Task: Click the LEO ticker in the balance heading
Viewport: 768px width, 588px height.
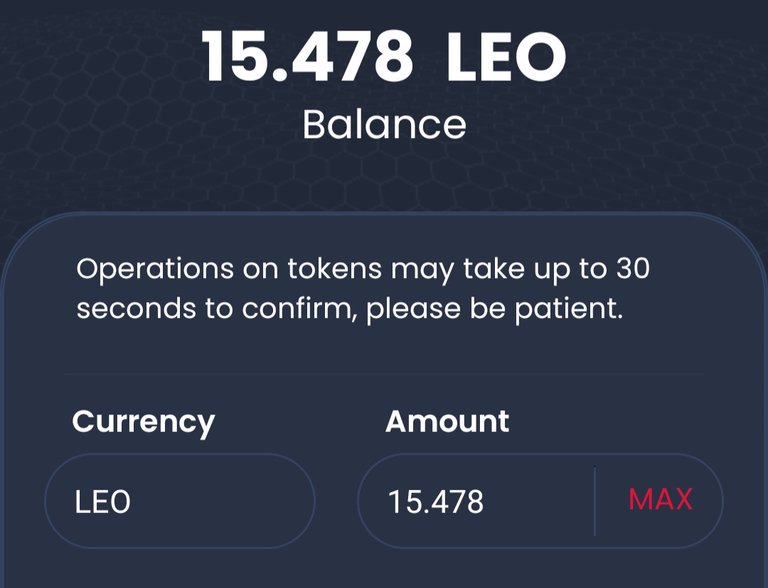Action: [x=506, y=56]
